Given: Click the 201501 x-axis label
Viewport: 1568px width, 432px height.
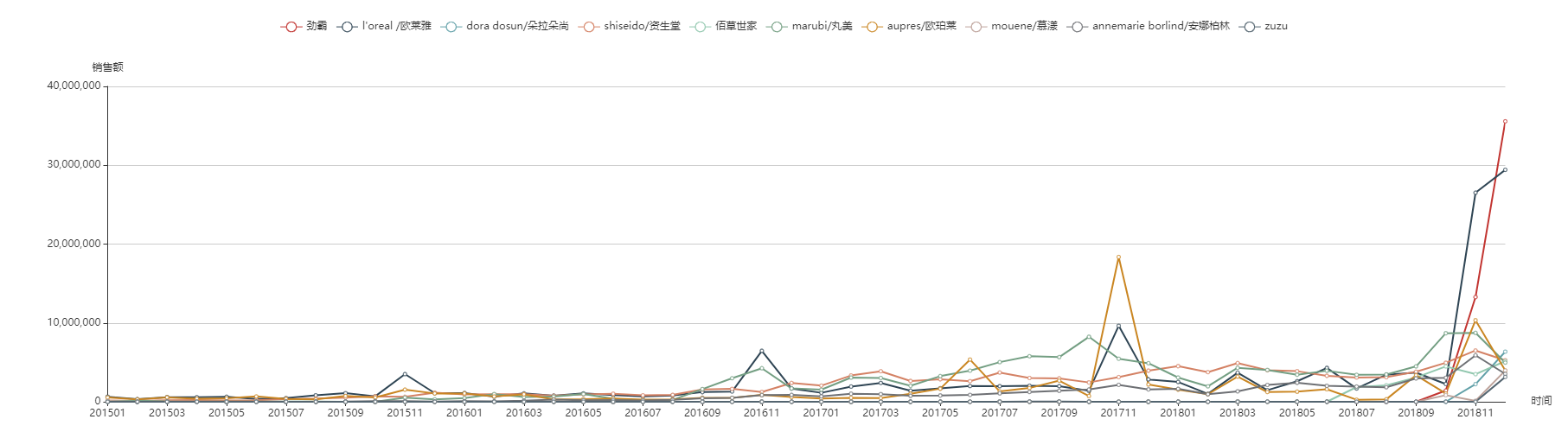Looking at the screenshot, I should coord(107,413).
